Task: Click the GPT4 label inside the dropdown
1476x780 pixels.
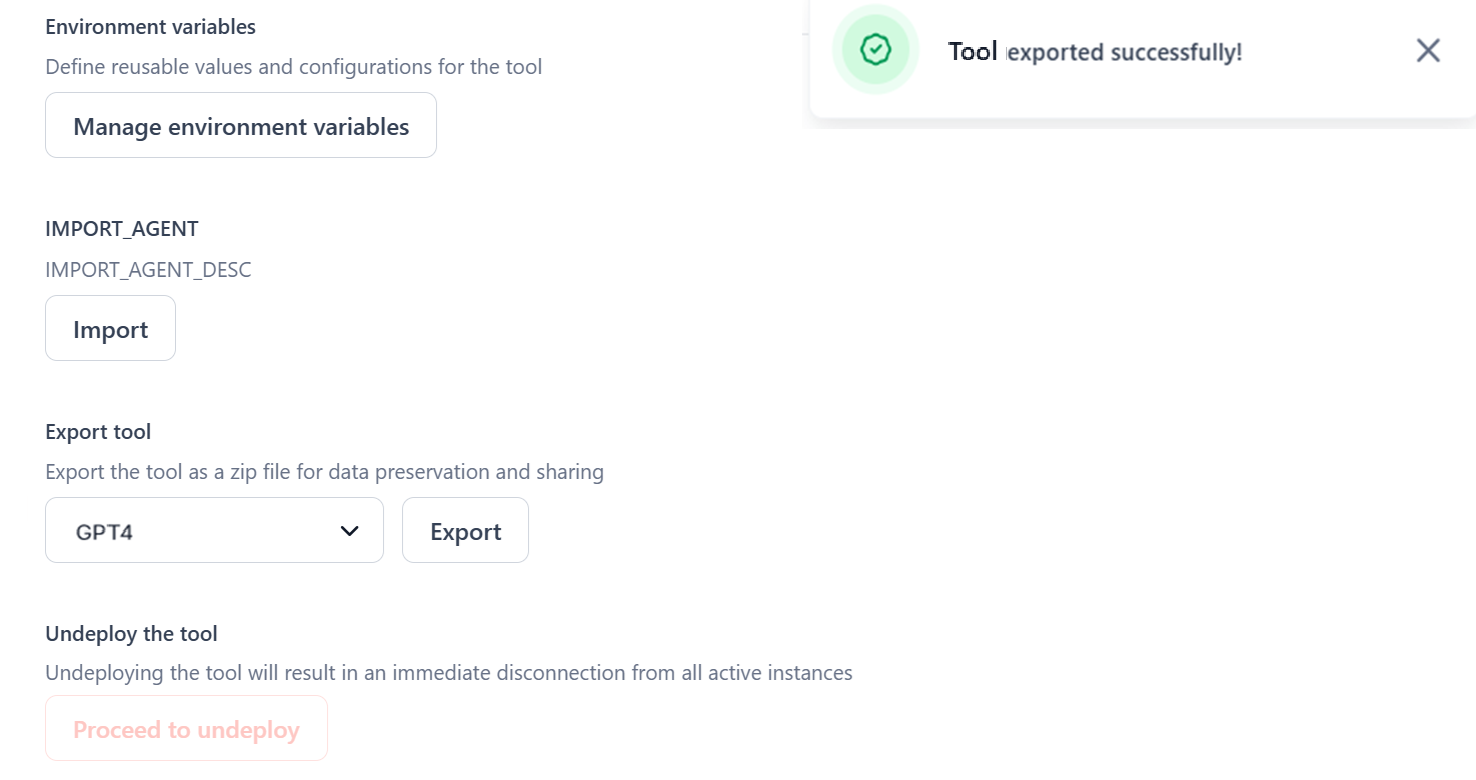Action: 105,532
